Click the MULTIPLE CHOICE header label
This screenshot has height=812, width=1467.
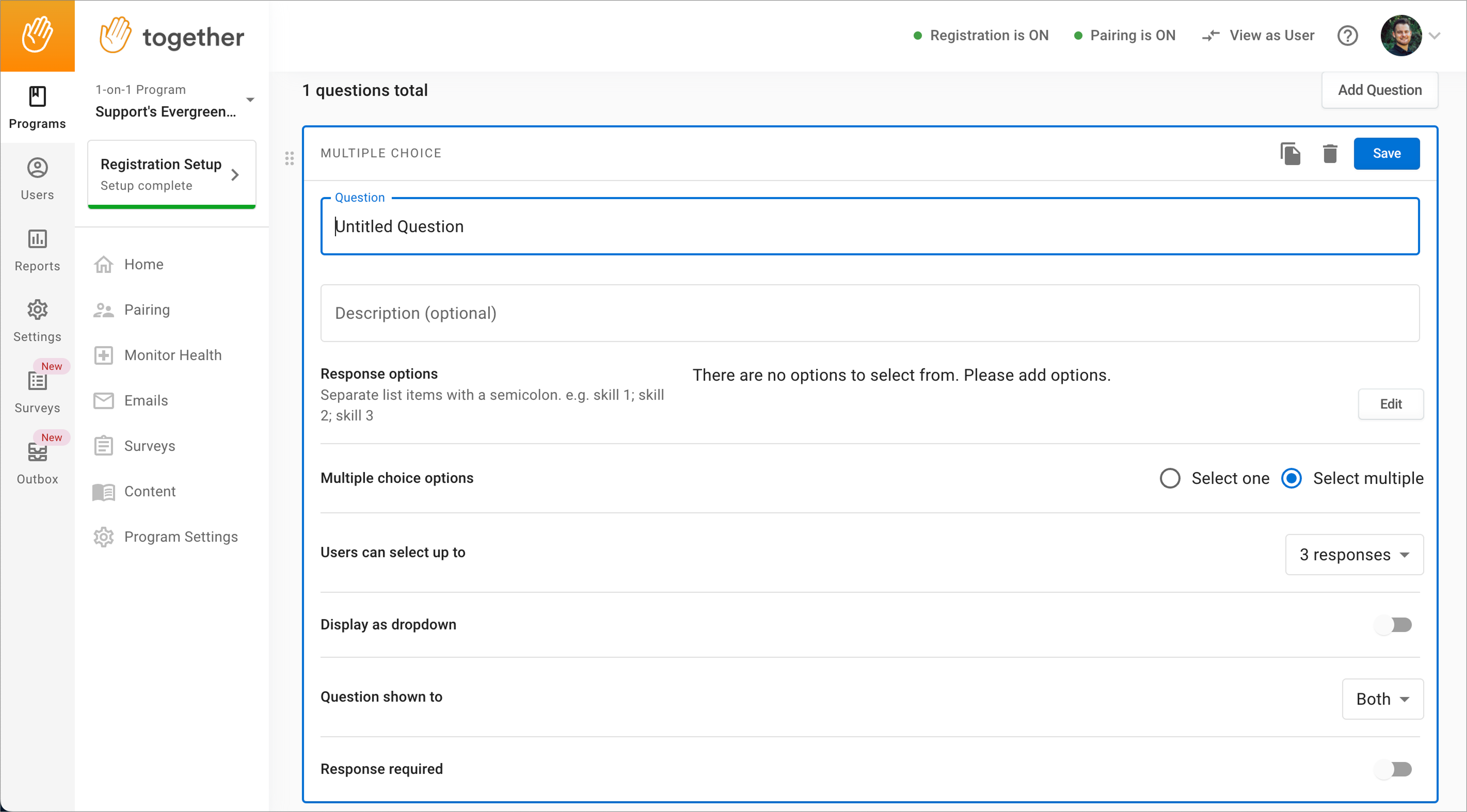tap(381, 154)
